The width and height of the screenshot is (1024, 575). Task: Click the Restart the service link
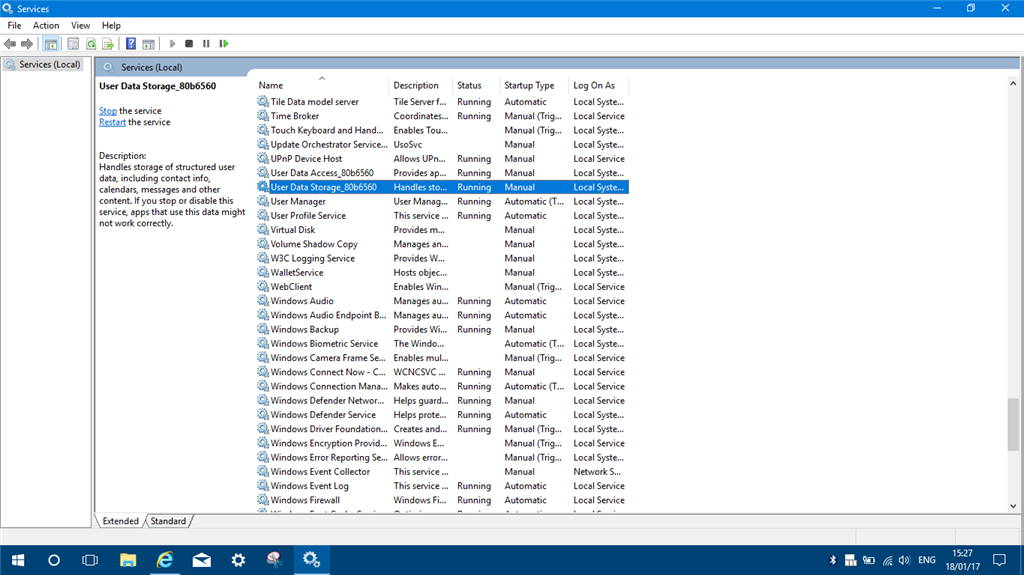click(x=112, y=122)
